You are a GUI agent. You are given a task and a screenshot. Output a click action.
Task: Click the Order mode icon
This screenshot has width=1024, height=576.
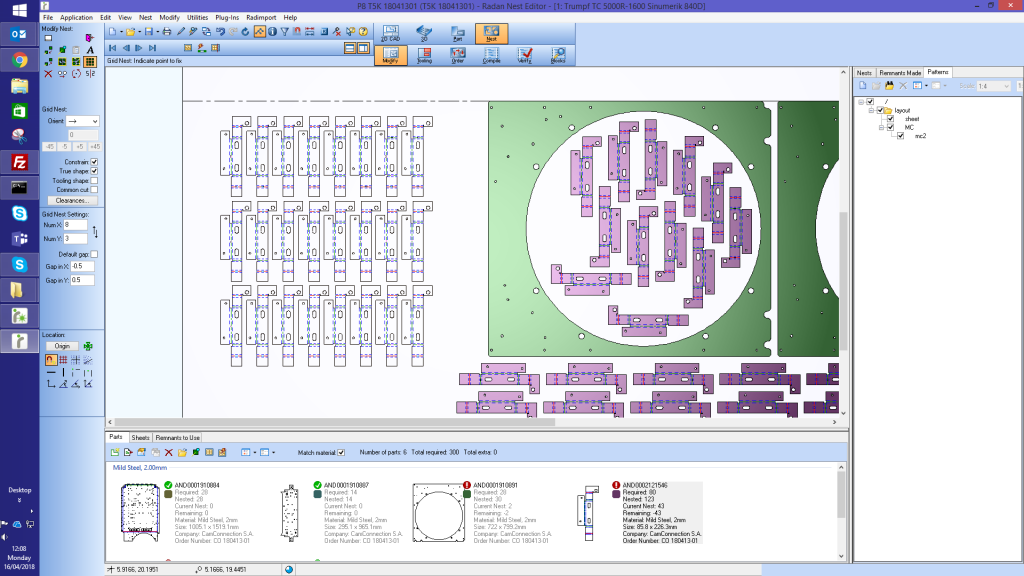pyautogui.click(x=457, y=54)
